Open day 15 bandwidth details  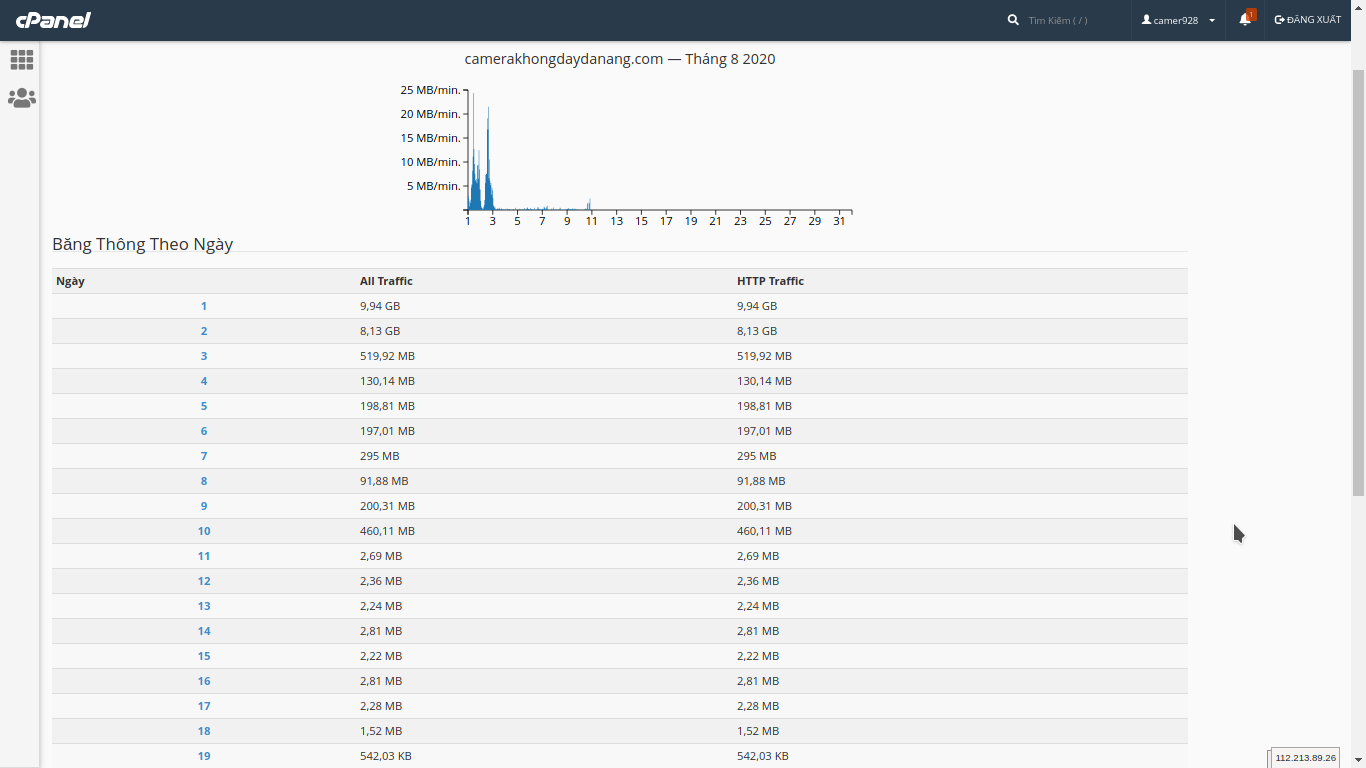click(204, 656)
